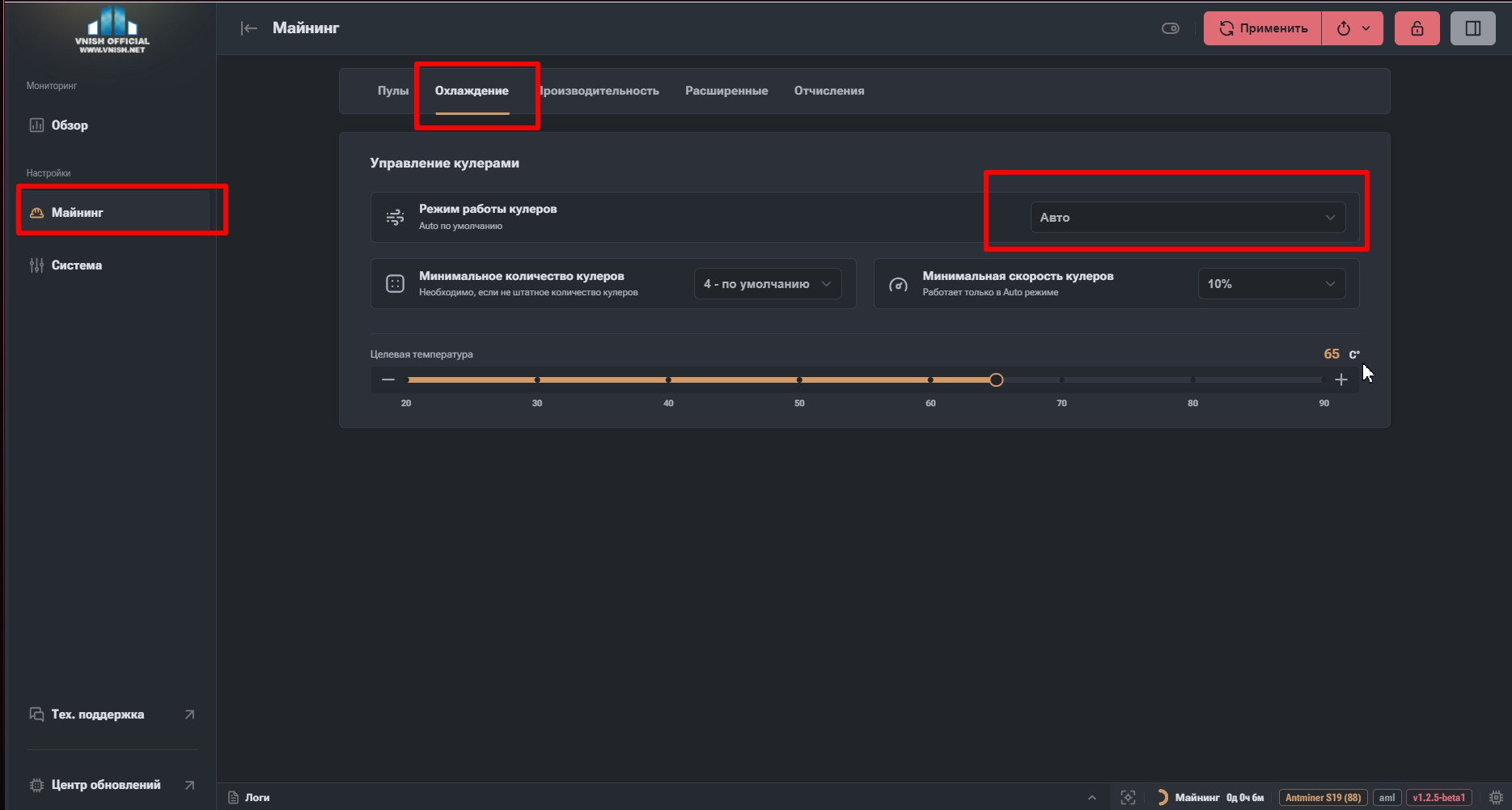Screen dimensions: 1512x810
Task: Open the Система settings section
Action: pos(111,265)
